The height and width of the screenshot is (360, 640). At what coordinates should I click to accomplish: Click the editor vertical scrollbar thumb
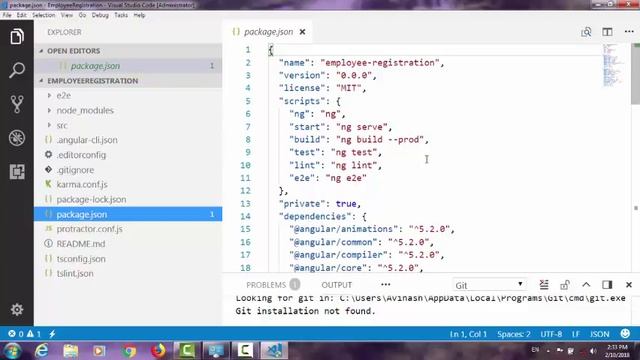[635, 73]
